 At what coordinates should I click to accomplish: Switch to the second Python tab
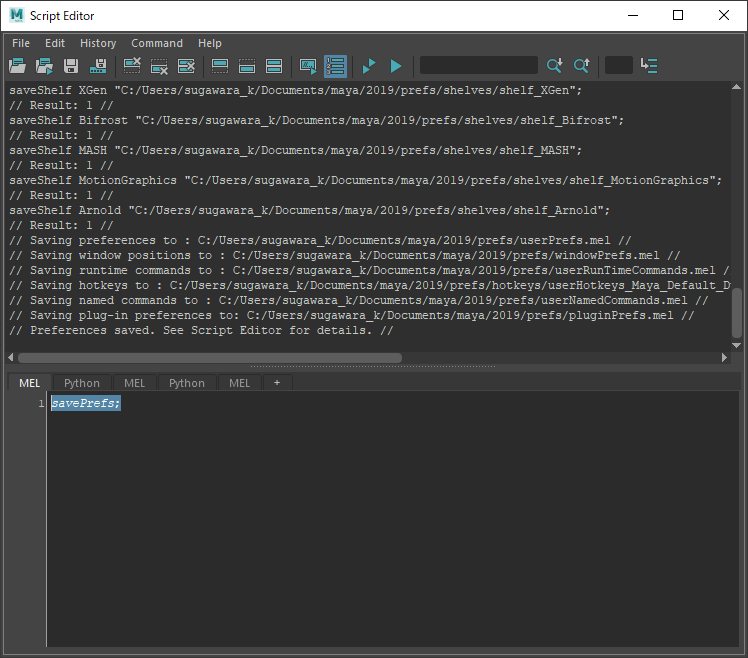187,383
